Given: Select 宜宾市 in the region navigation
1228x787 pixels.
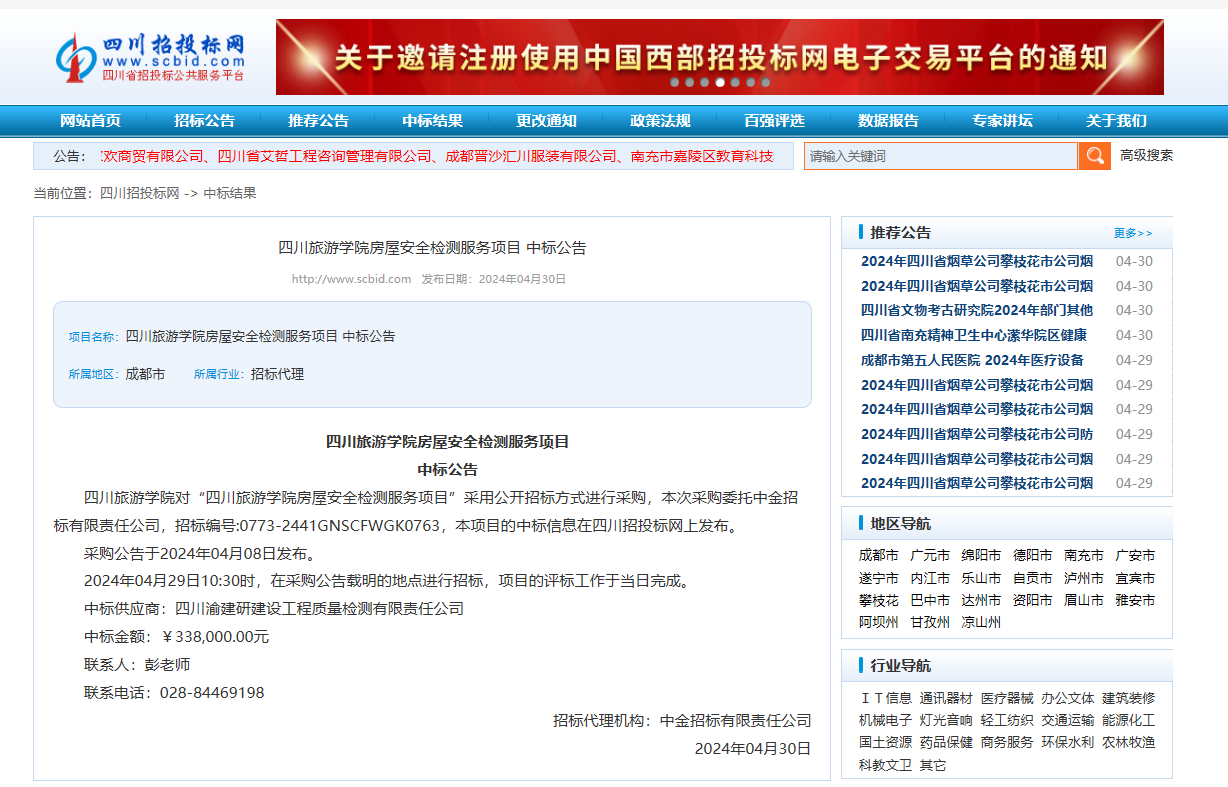Looking at the screenshot, I should pyautogui.click(x=1135, y=578).
